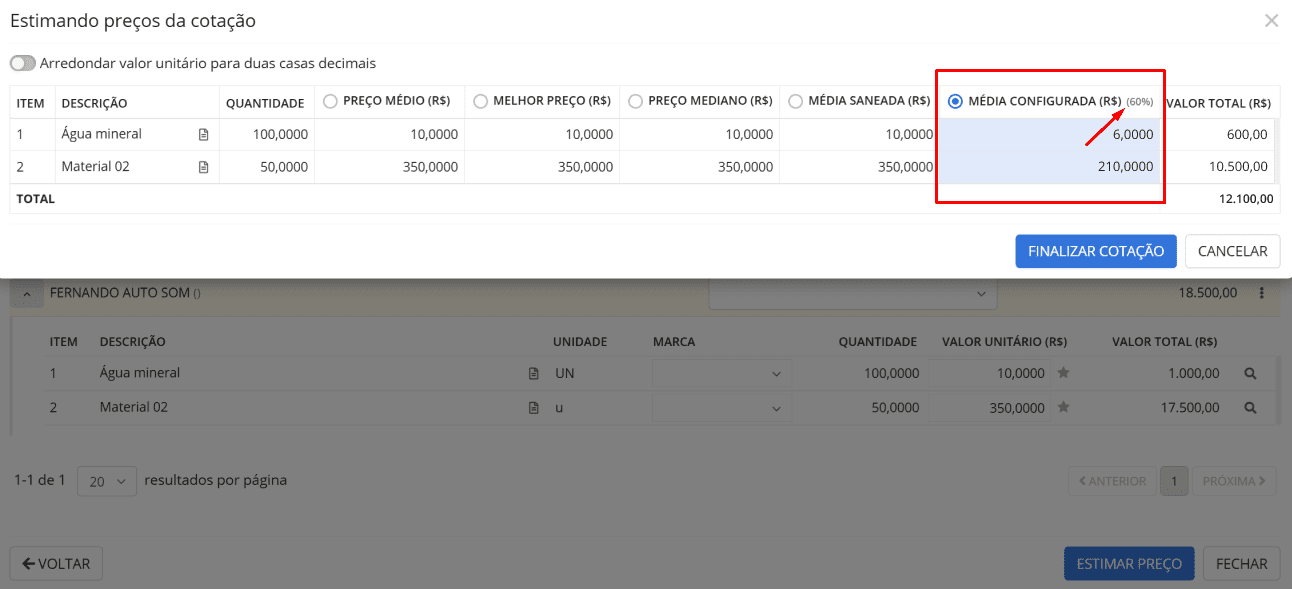This screenshot has width=1292, height=589.
Task: Choose the Preço Mediano radio option
Action: 635,101
